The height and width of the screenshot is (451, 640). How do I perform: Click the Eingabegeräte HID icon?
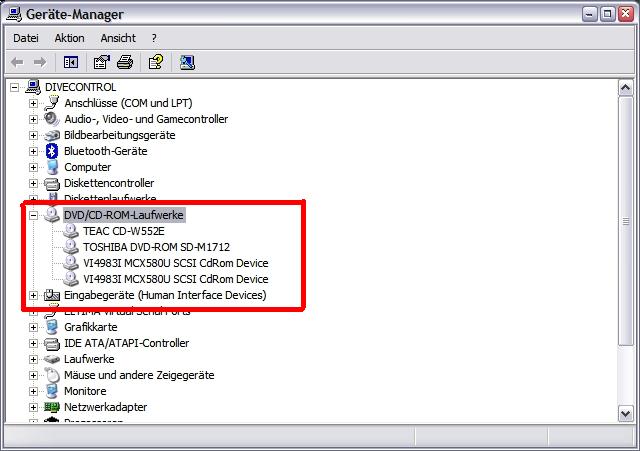pyautogui.click(x=52, y=295)
